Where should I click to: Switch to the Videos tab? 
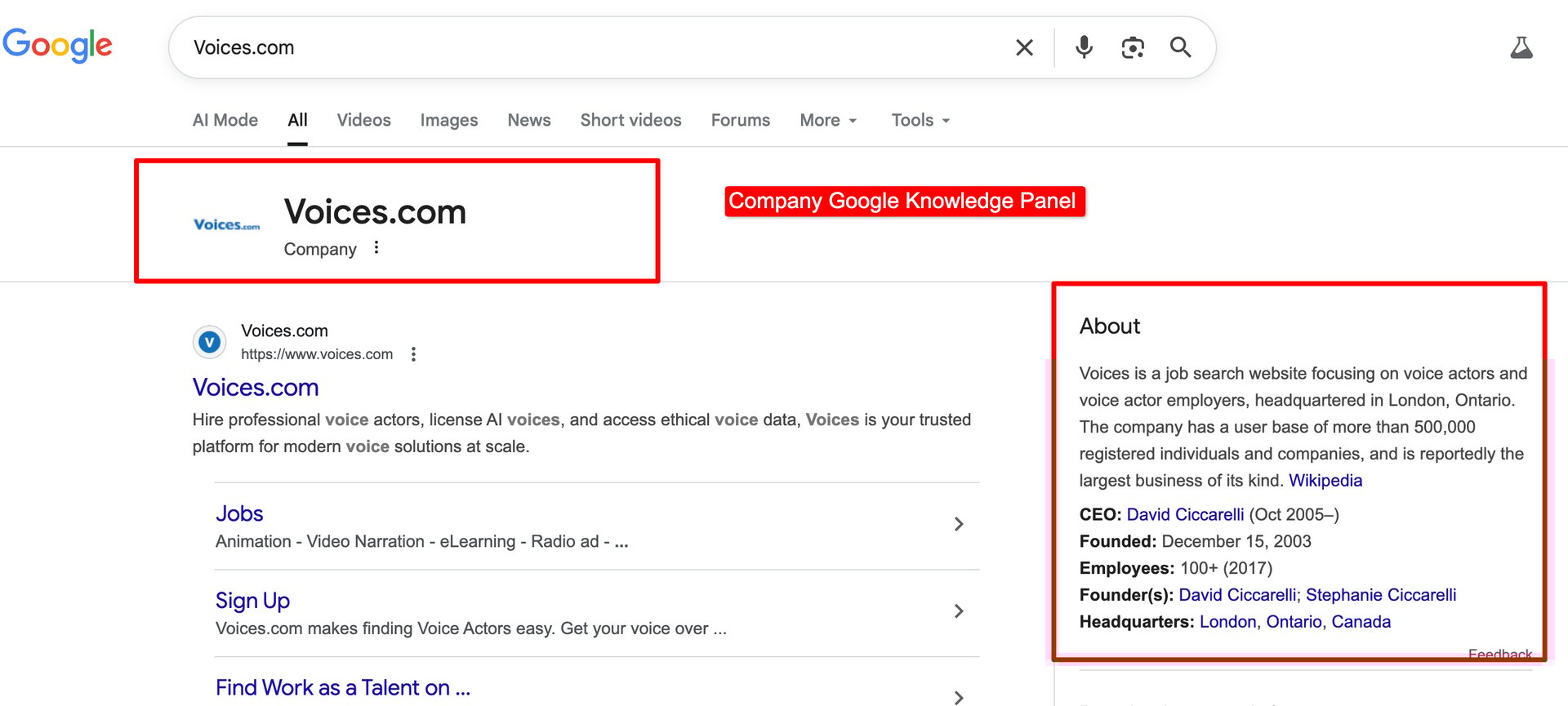(364, 120)
